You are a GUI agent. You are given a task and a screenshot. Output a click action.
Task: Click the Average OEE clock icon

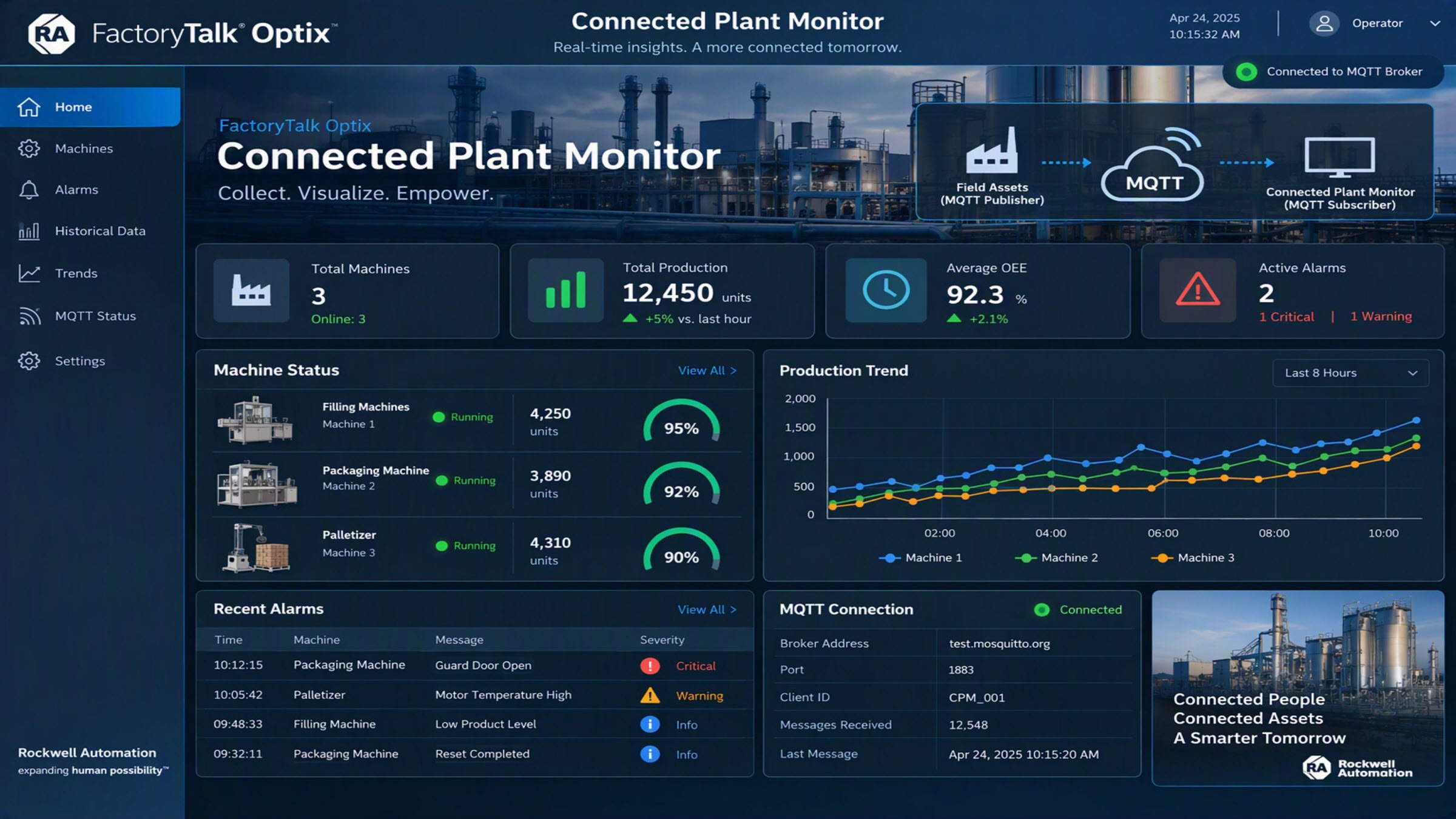[x=886, y=290]
